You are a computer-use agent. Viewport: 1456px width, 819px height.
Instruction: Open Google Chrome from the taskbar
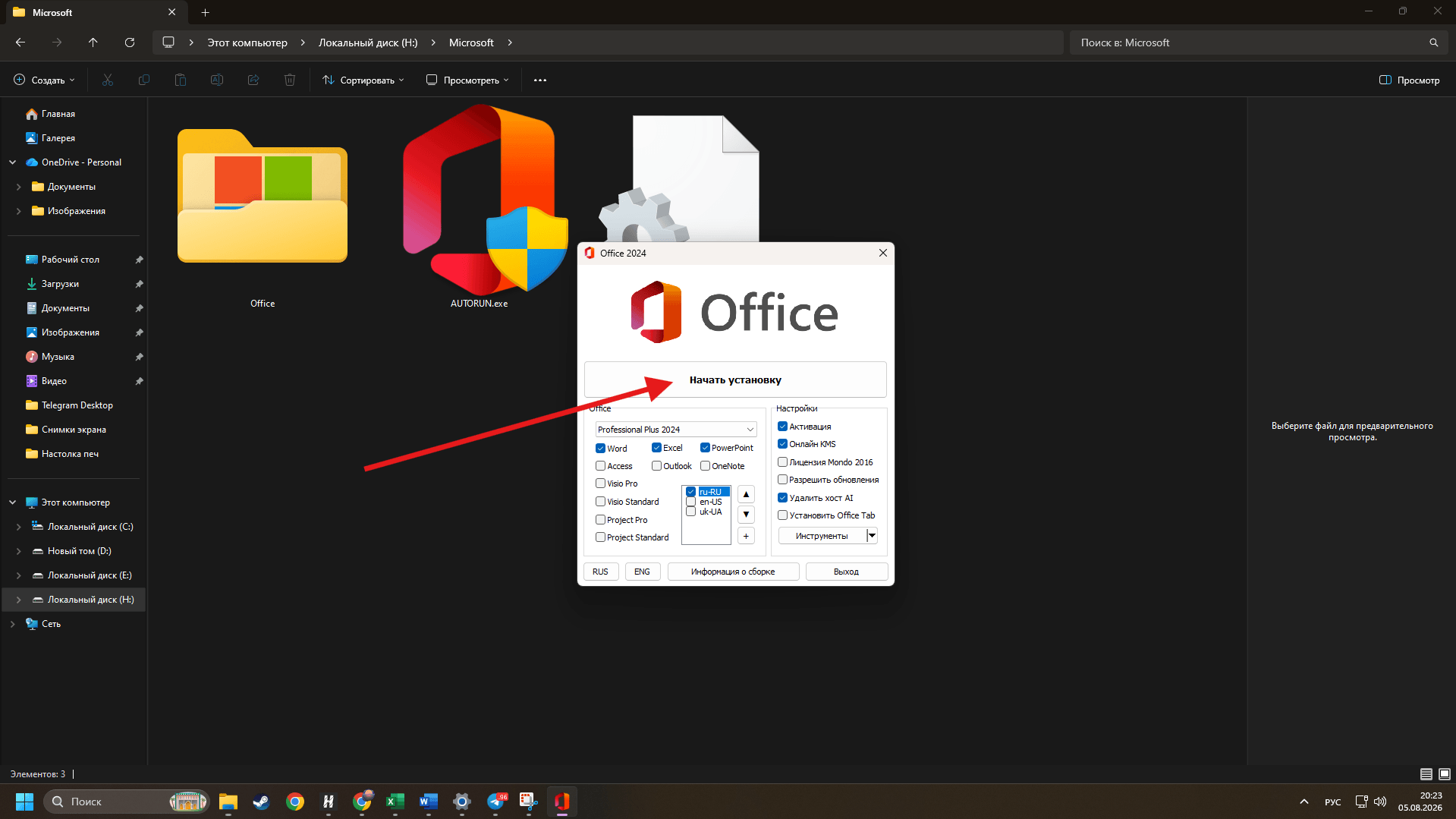(295, 801)
